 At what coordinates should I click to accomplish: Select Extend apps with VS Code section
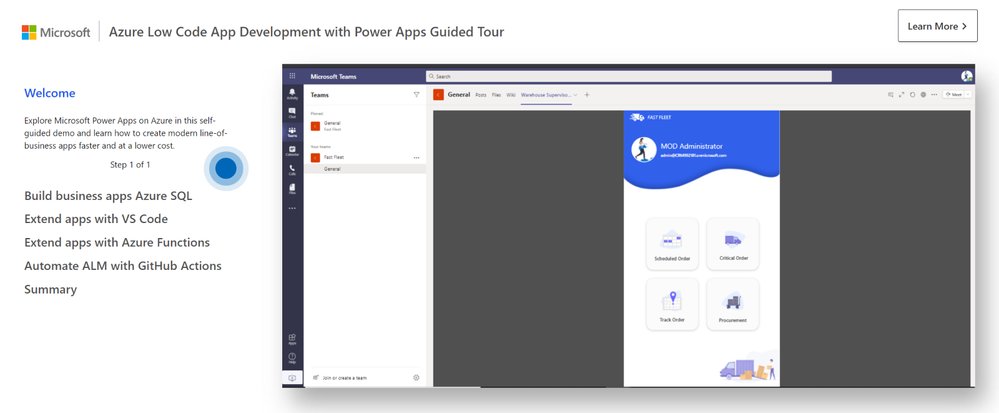96,219
